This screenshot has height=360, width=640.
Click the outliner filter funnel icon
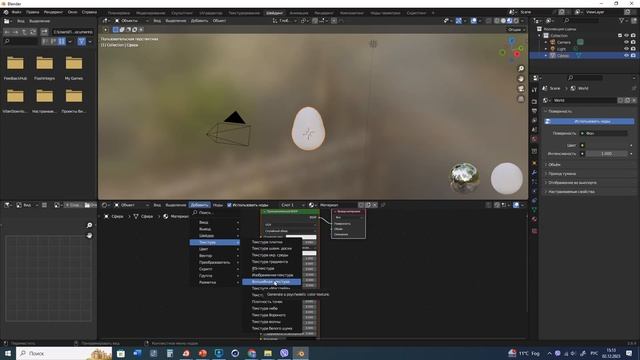622,20
